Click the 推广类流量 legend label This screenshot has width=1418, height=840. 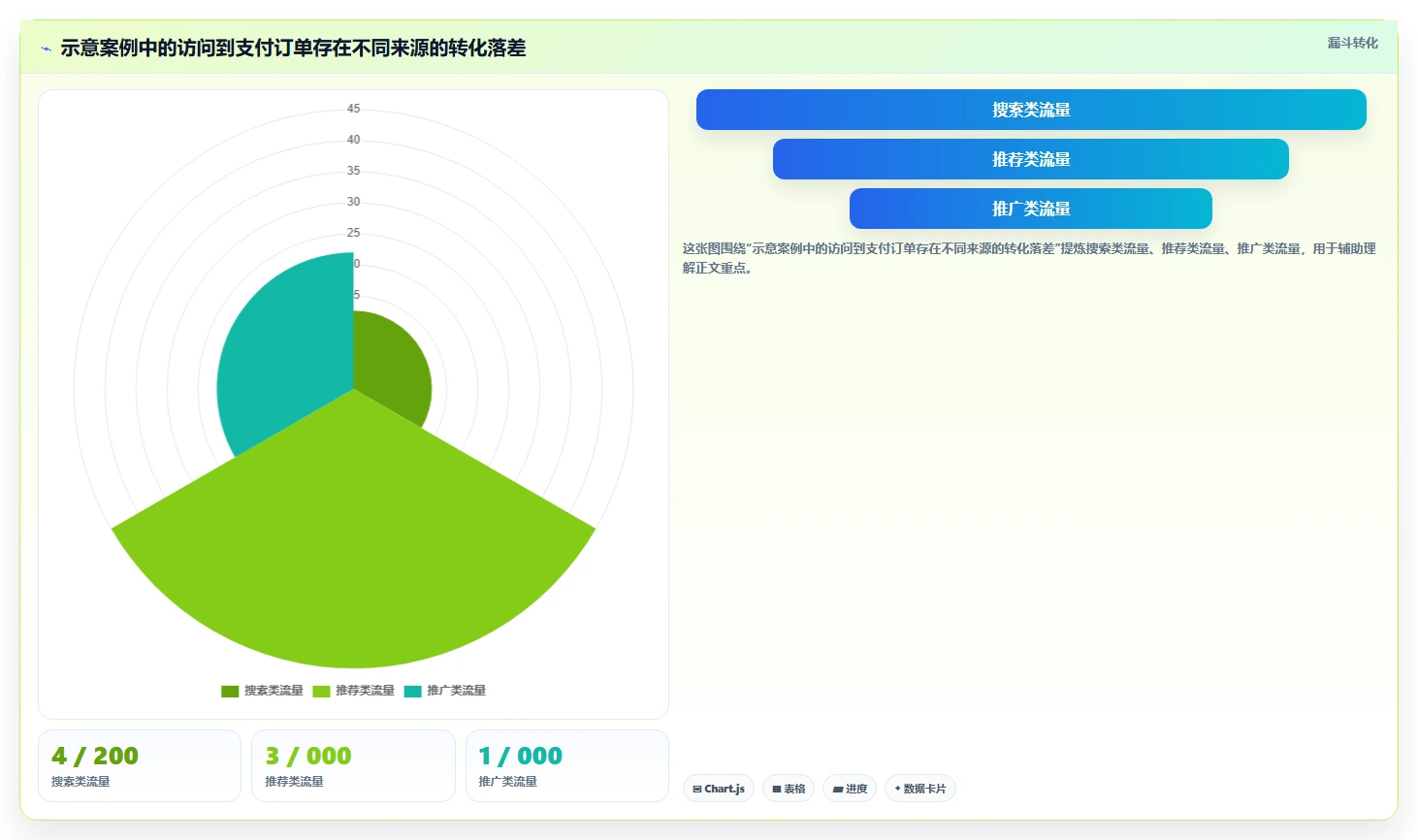pos(457,691)
